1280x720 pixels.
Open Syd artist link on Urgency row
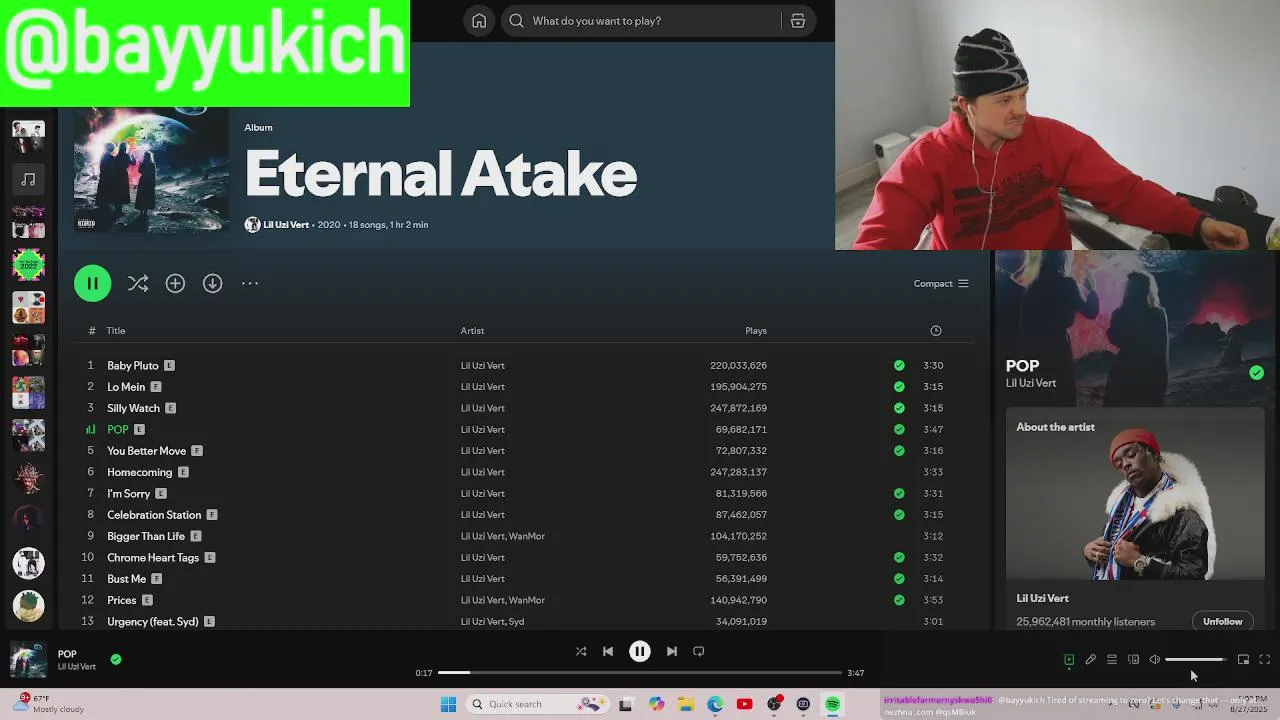coord(516,622)
